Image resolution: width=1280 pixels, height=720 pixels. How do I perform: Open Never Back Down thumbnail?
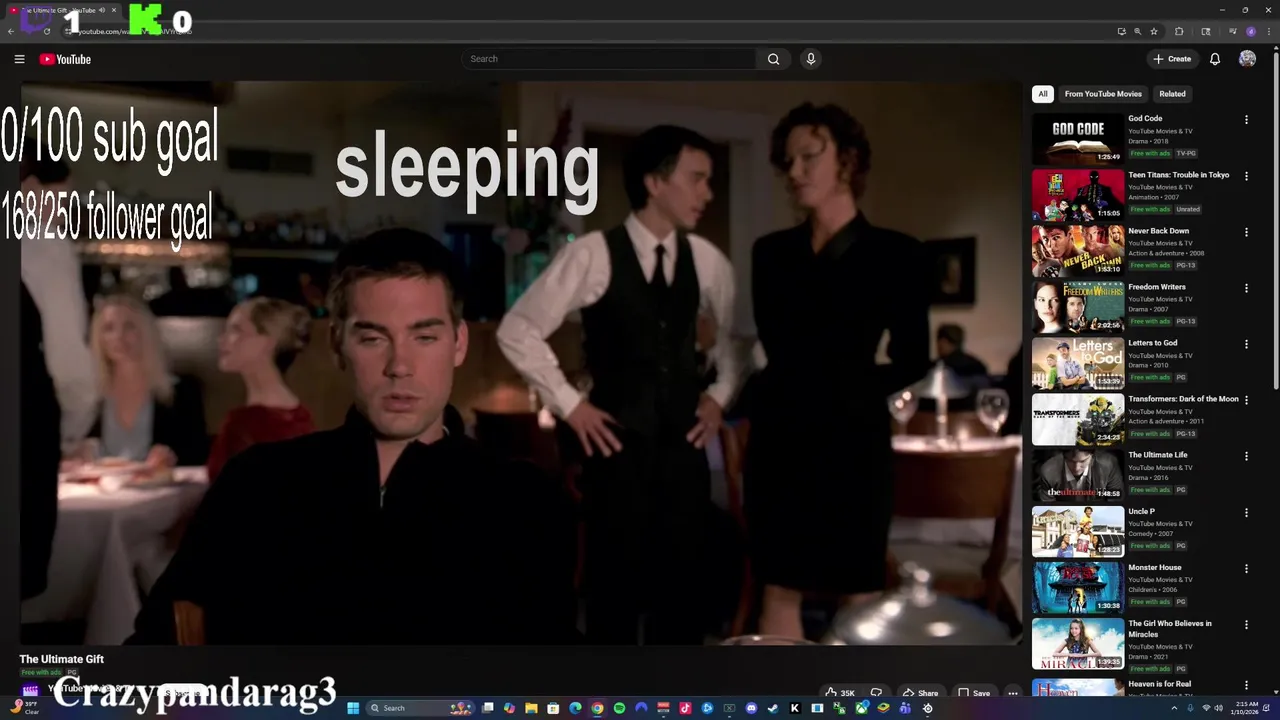pos(1078,251)
